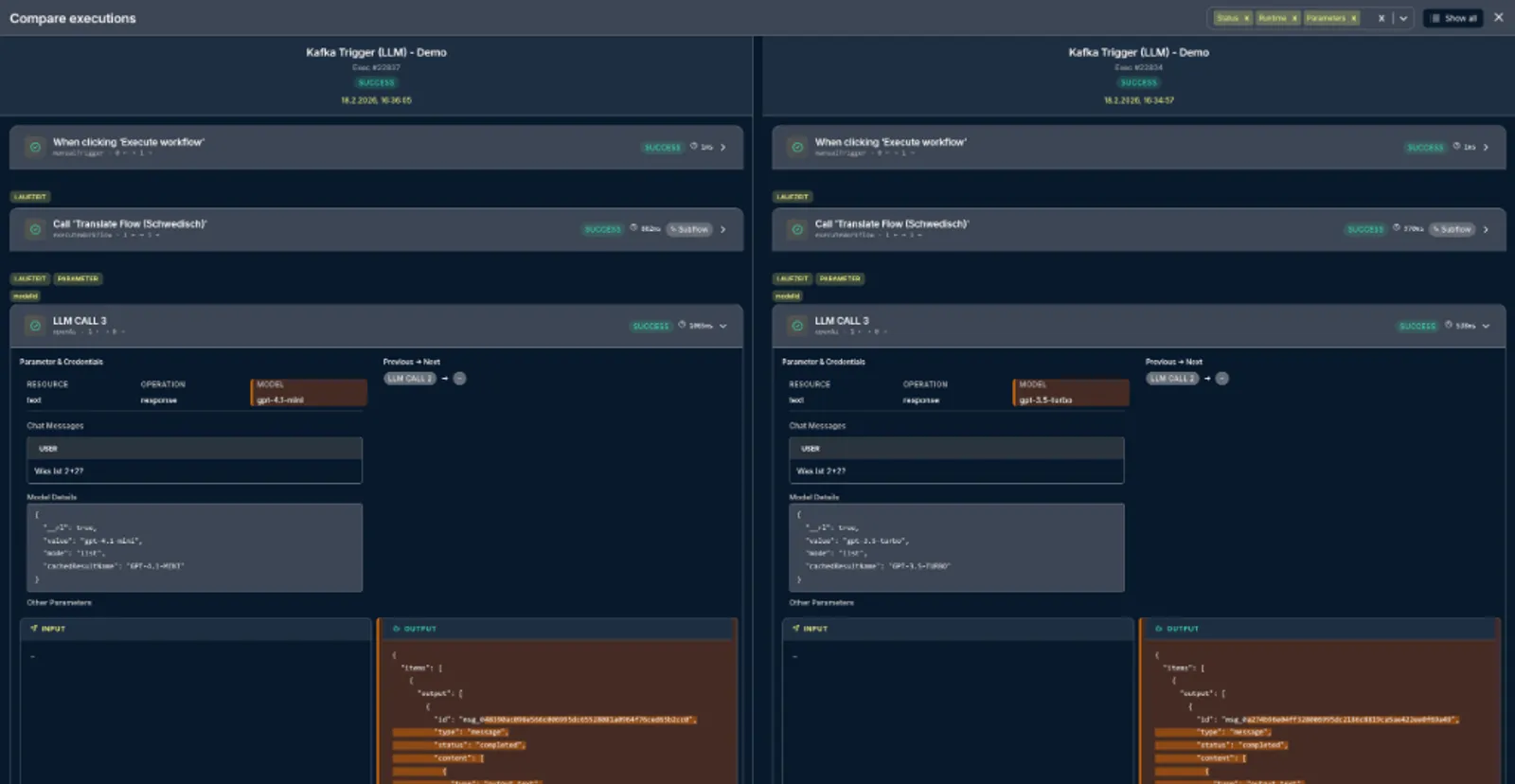Image resolution: width=1515 pixels, height=784 pixels.
Task: Close the Compare executions dialog
Action: [x=1498, y=17]
